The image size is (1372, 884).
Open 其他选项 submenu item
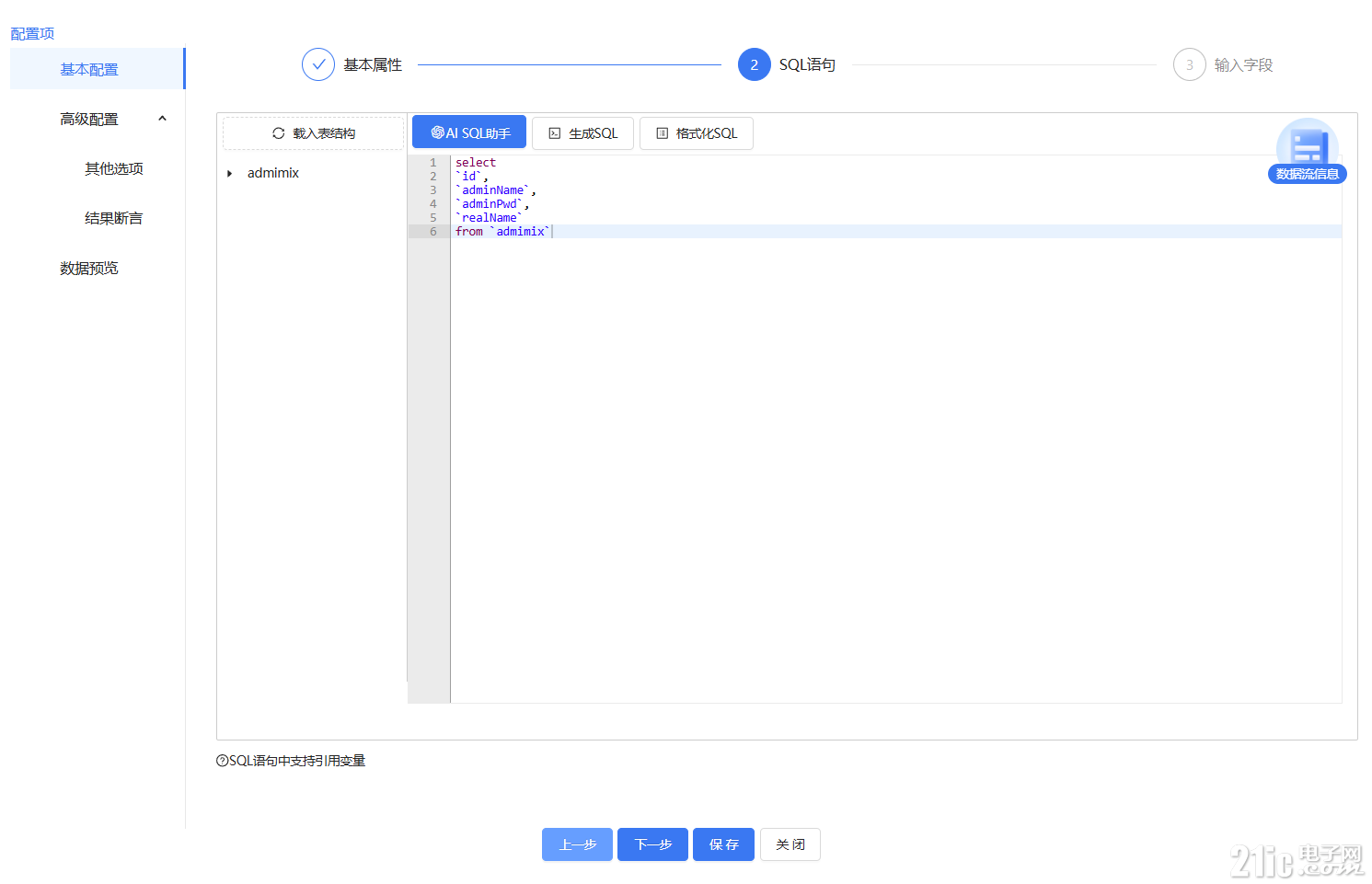point(114,168)
